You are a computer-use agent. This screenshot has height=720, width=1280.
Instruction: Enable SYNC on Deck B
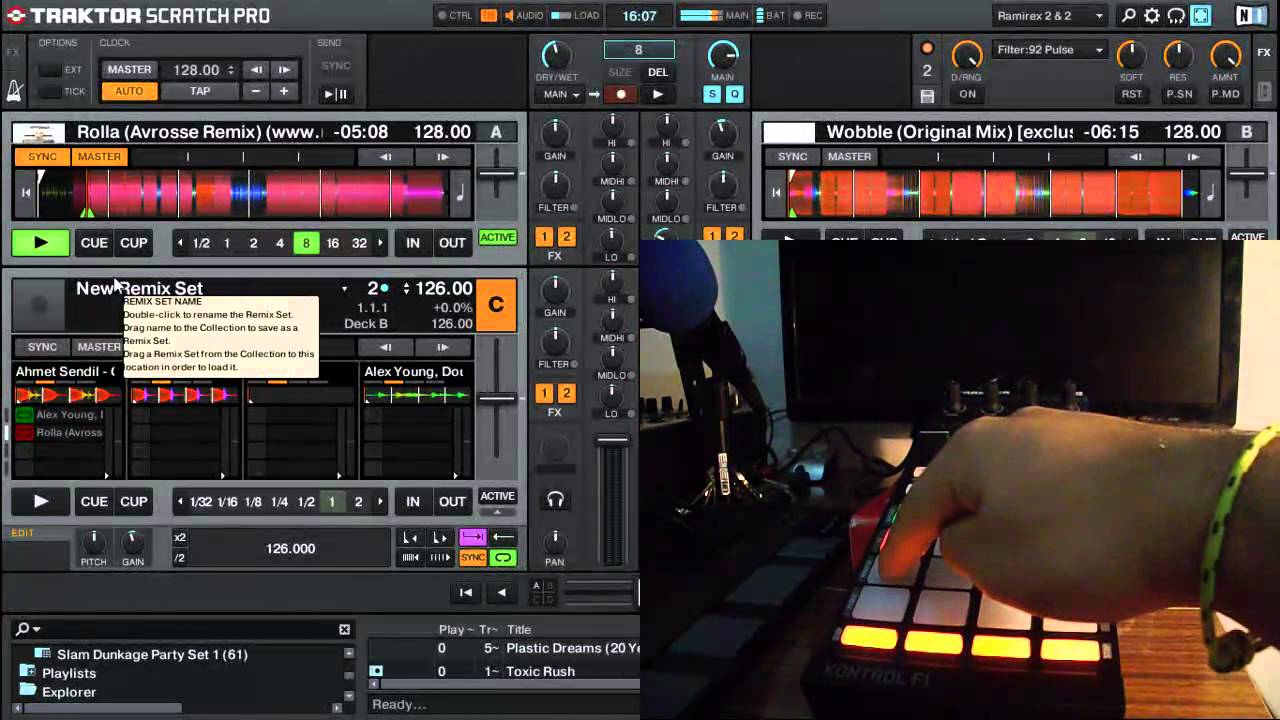(x=792, y=157)
